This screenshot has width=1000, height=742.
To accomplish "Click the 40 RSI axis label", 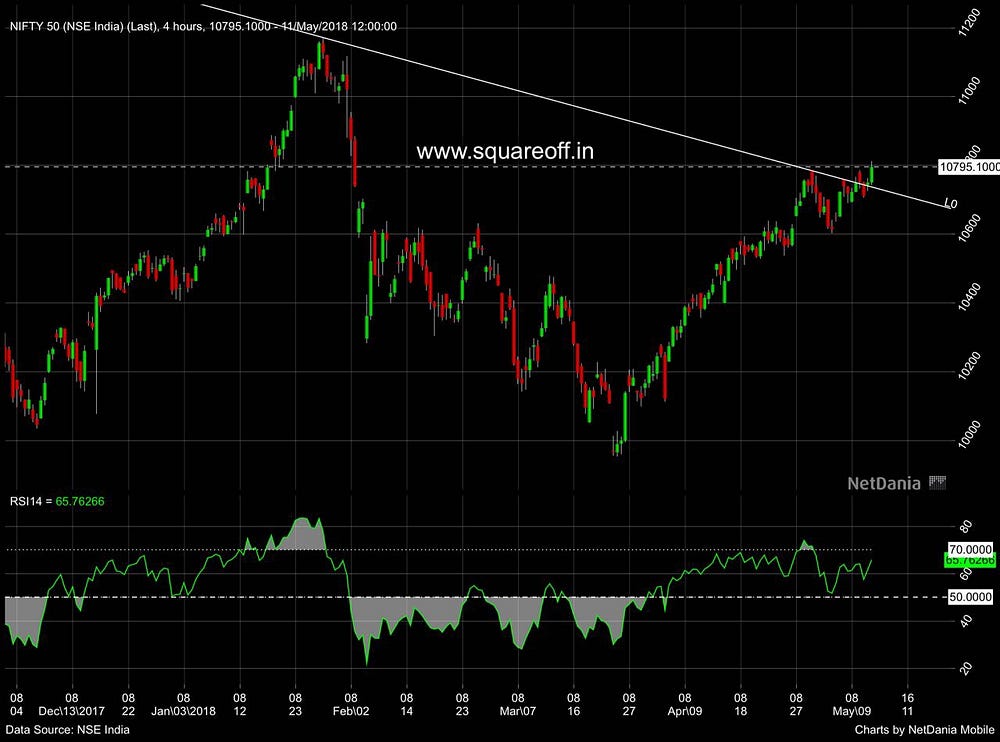I will coord(967,621).
